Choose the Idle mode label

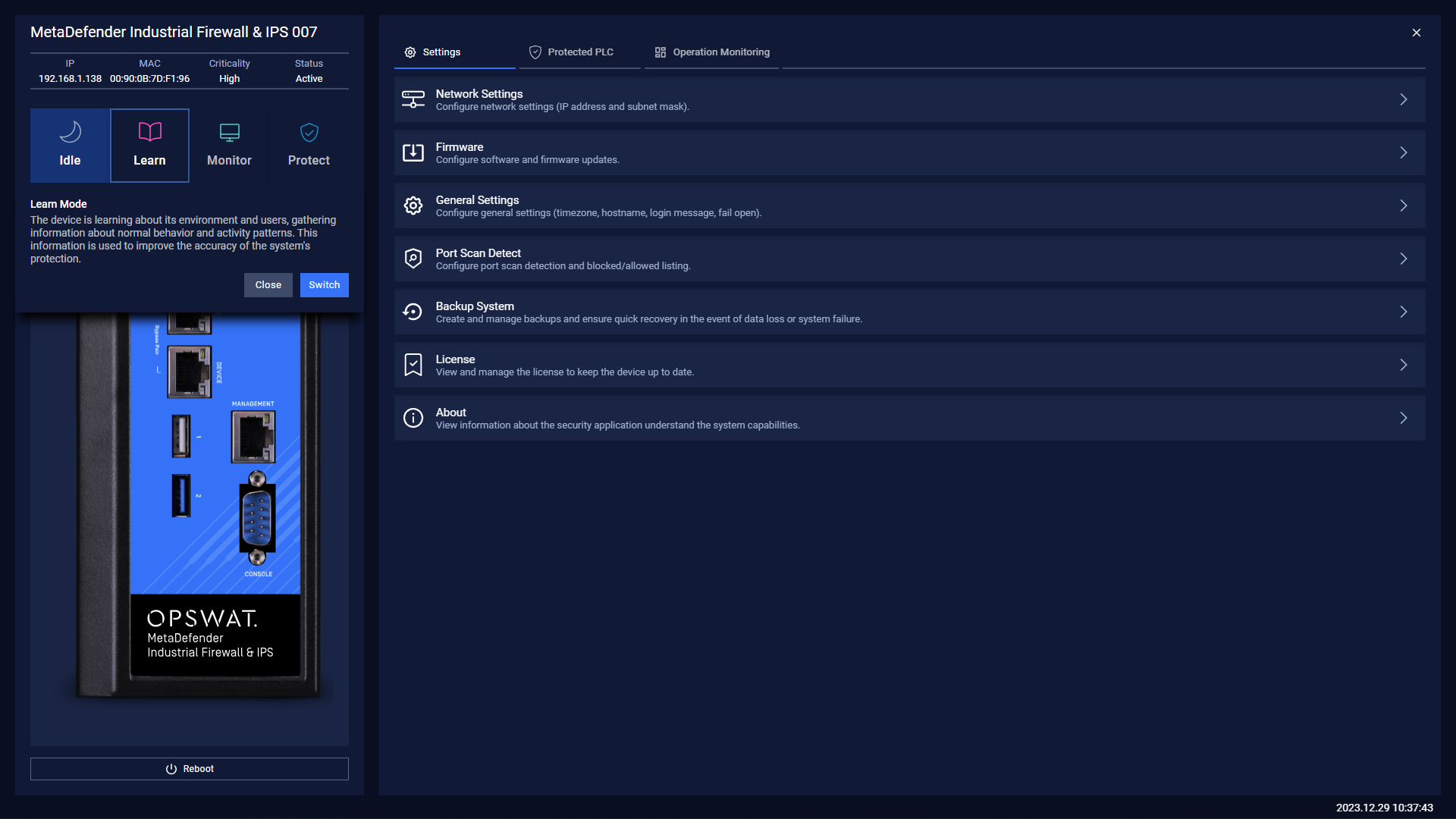pos(70,161)
